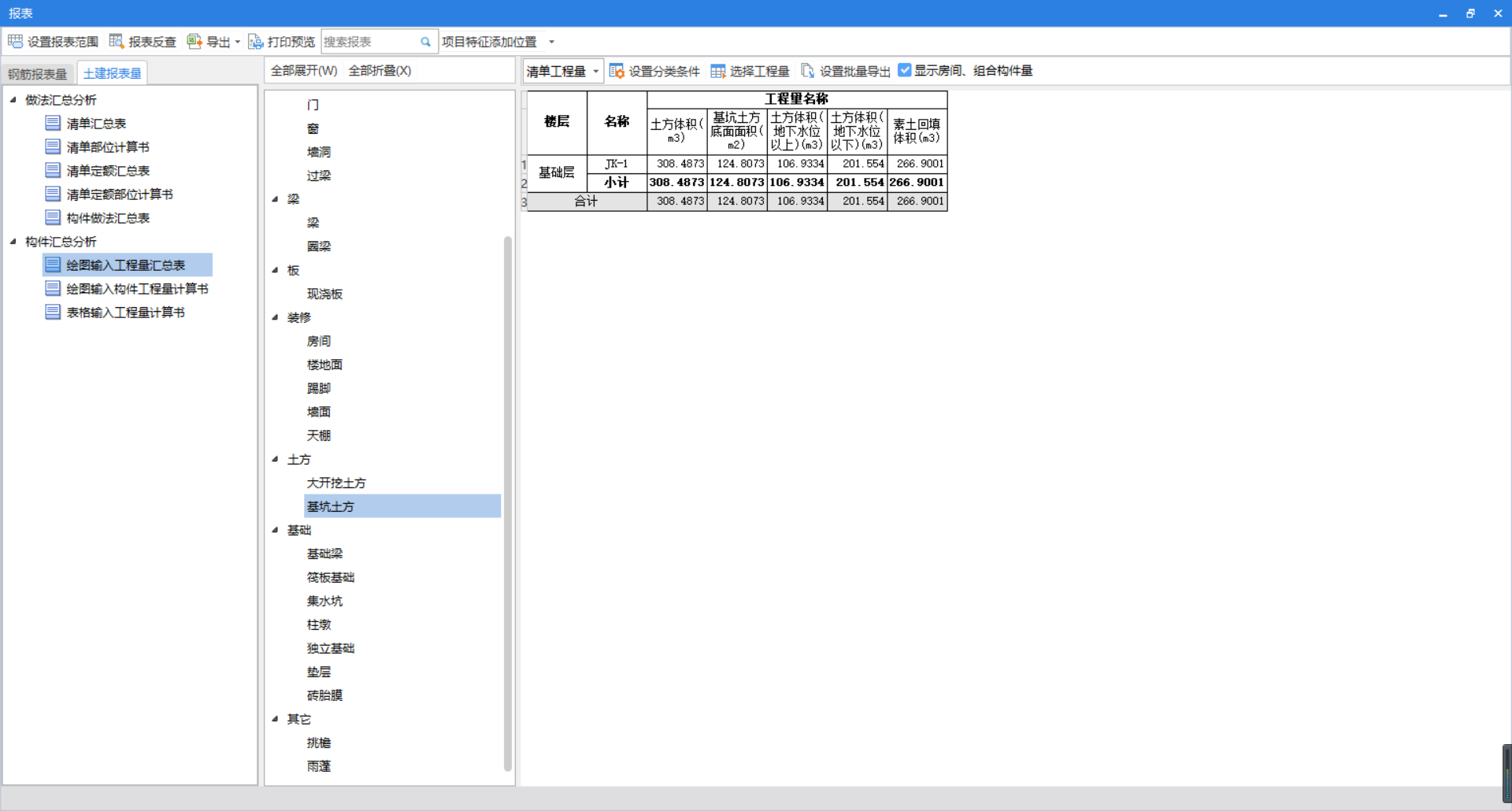Click the 表格输入工程量计算书 report icon
The height and width of the screenshot is (811, 1512).
[53, 312]
